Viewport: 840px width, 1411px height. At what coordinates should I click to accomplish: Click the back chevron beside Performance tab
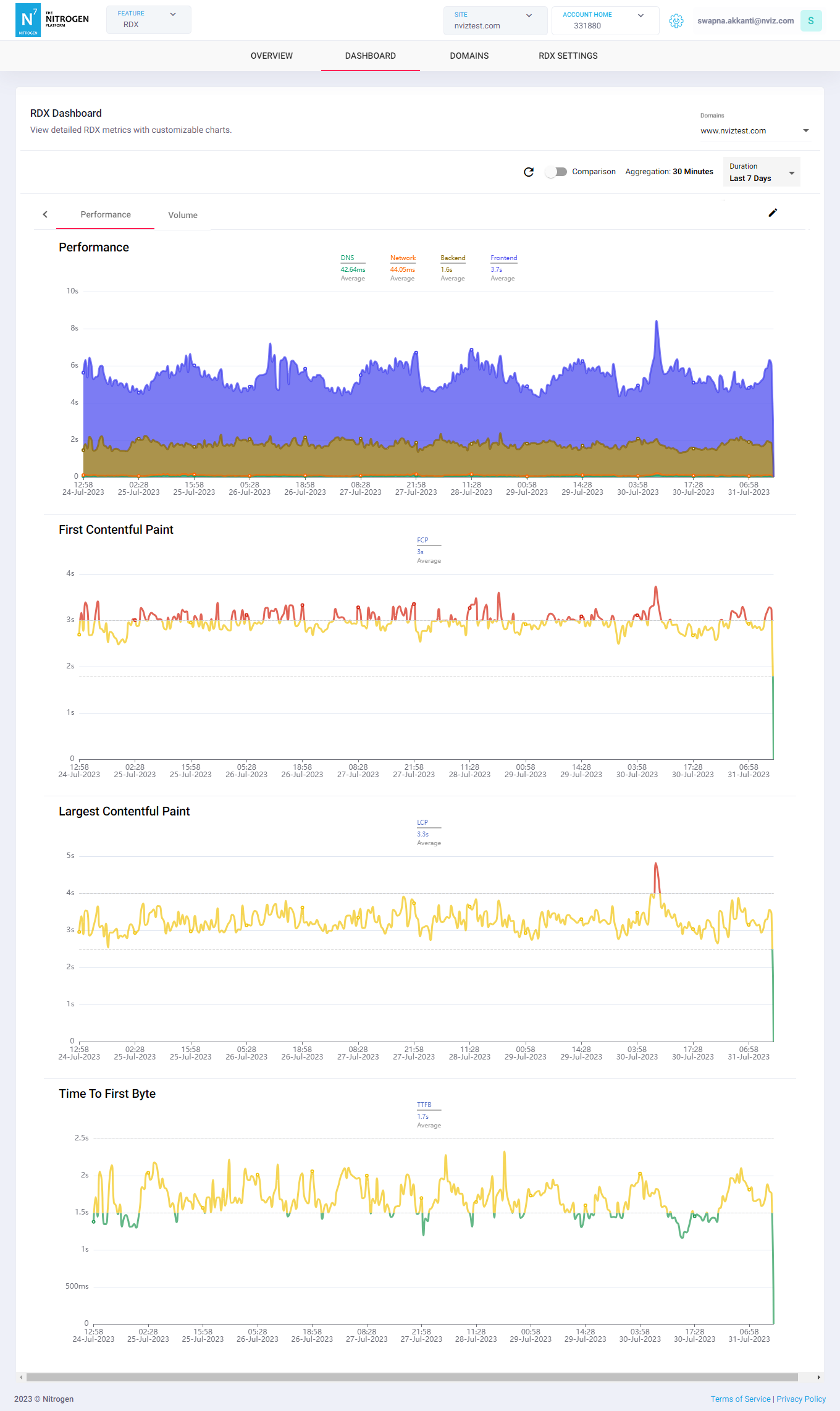pyautogui.click(x=45, y=214)
